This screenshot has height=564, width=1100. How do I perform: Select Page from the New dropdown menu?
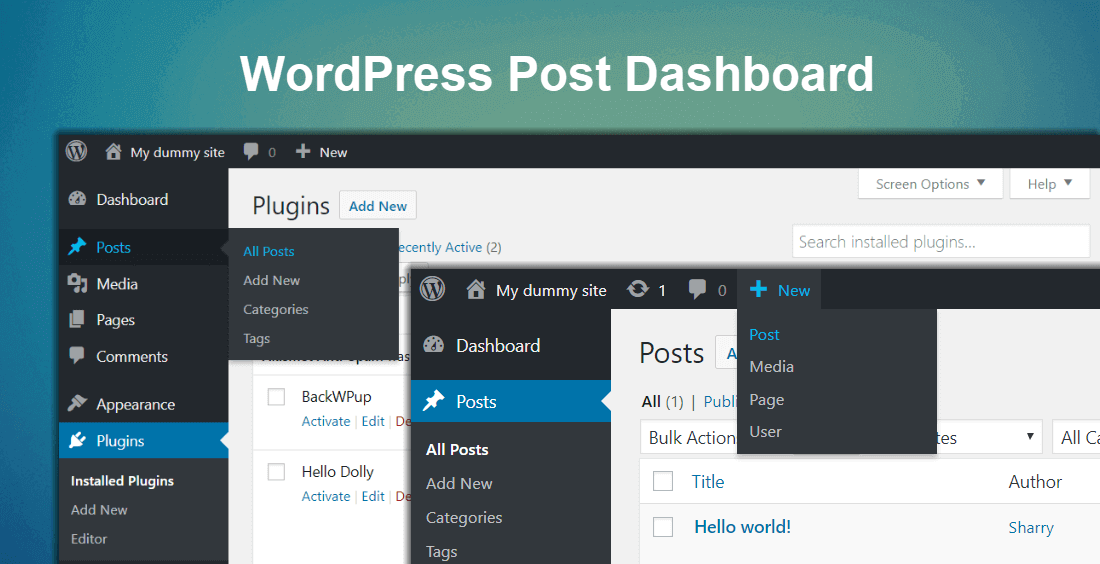pos(767,400)
